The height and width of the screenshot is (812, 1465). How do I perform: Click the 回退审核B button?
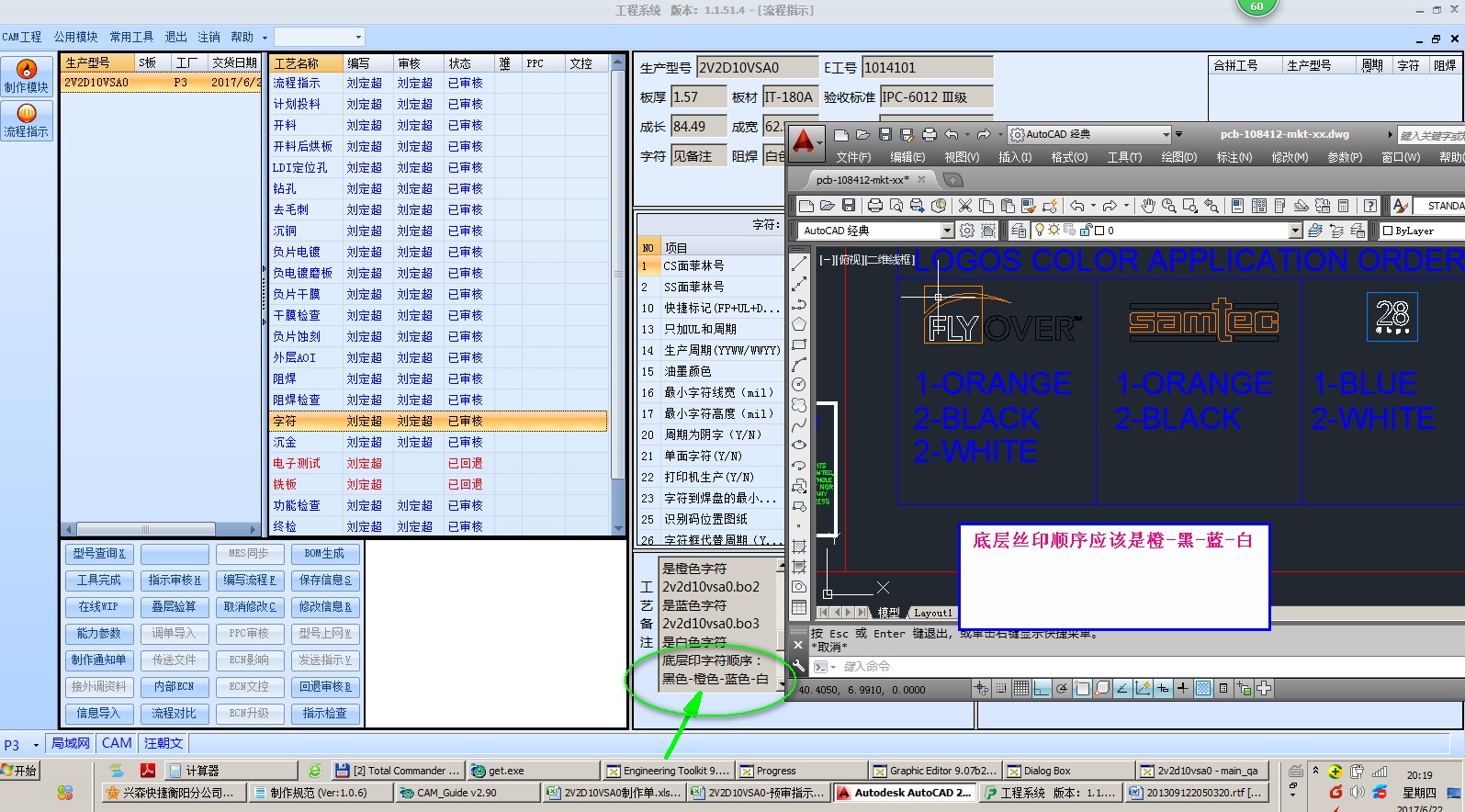324,686
